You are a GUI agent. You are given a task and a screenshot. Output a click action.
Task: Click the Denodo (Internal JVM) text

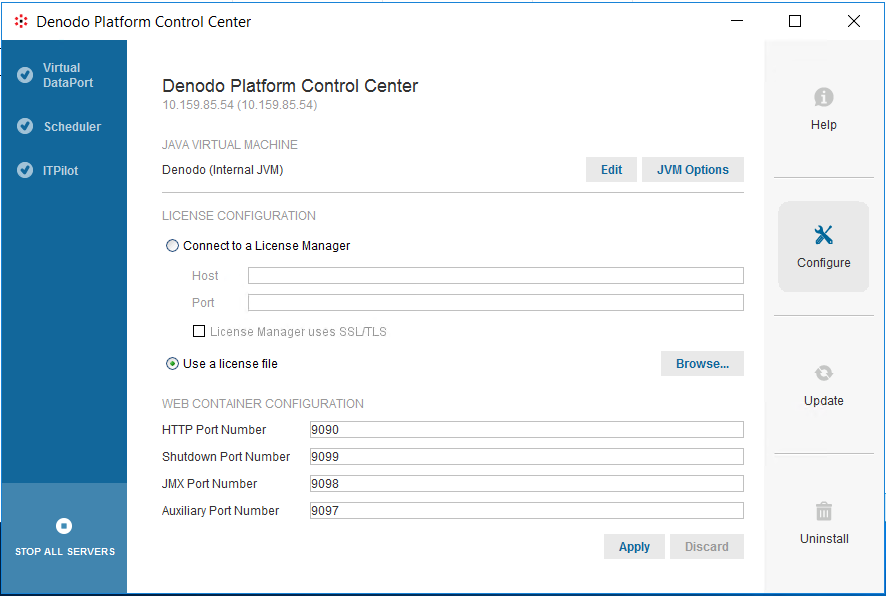[223, 170]
